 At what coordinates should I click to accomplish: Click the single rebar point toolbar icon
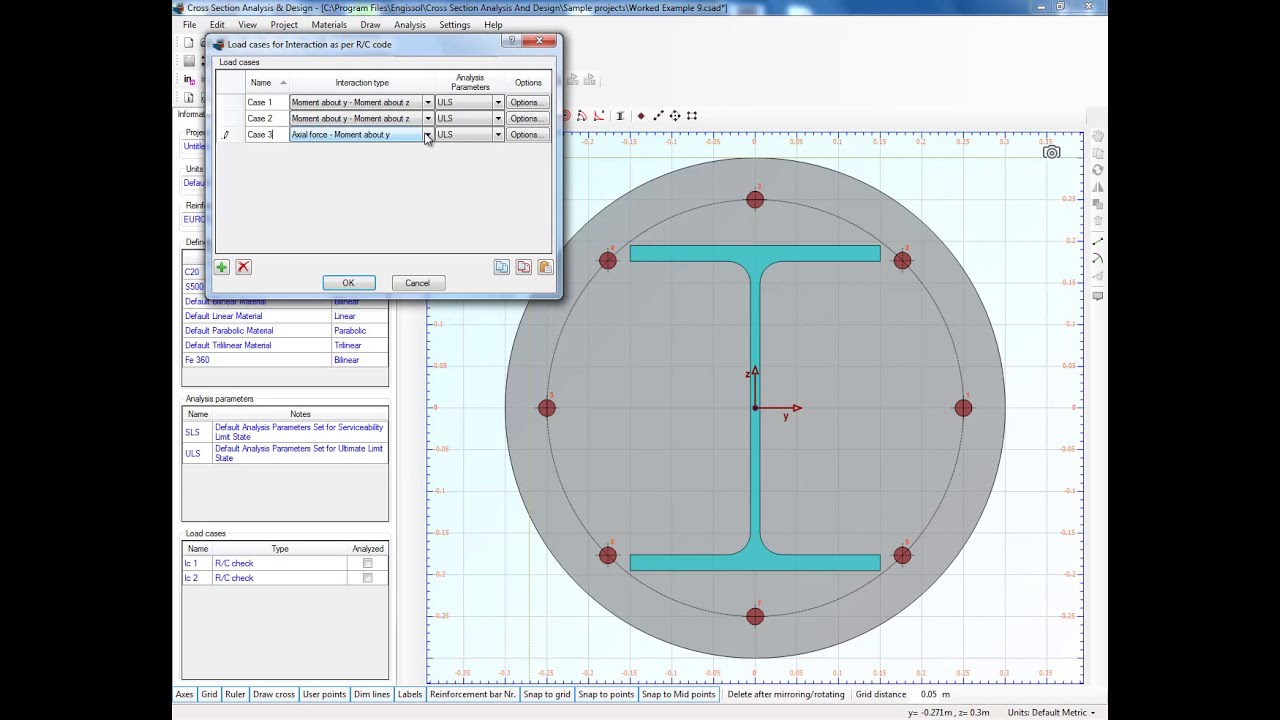[641, 116]
